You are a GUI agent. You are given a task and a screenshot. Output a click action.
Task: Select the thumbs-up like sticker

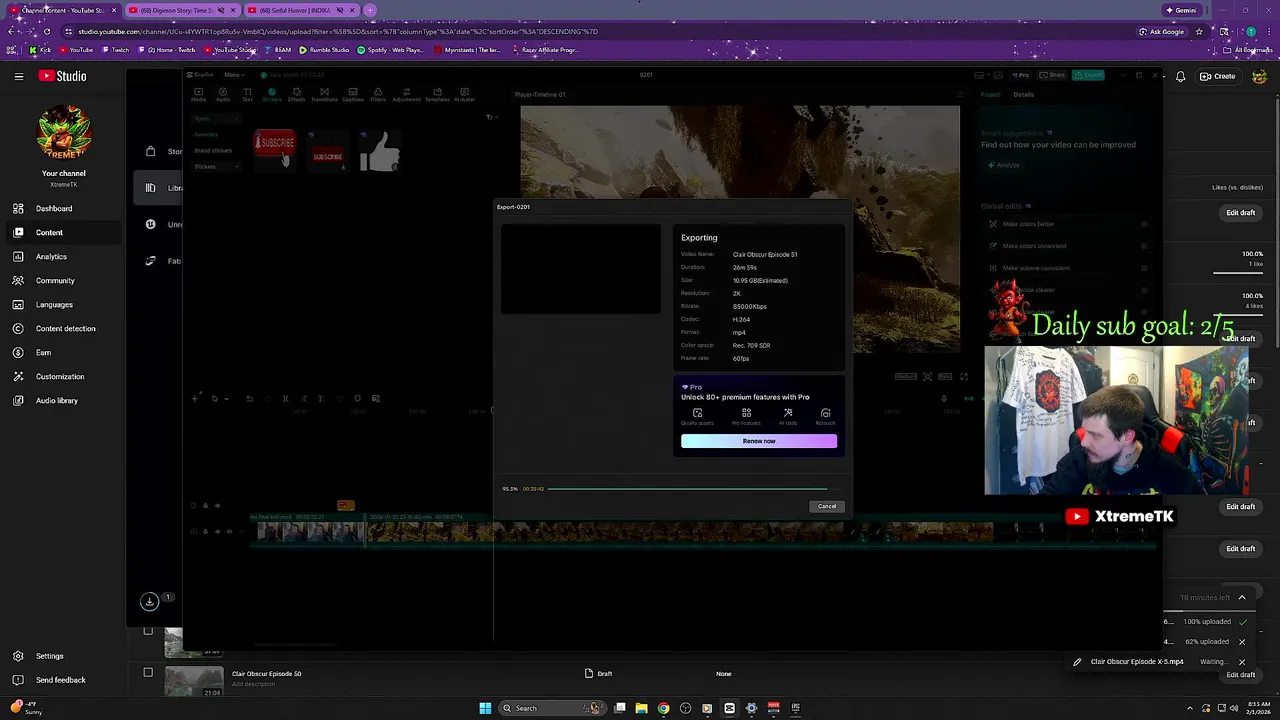[380, 152]
